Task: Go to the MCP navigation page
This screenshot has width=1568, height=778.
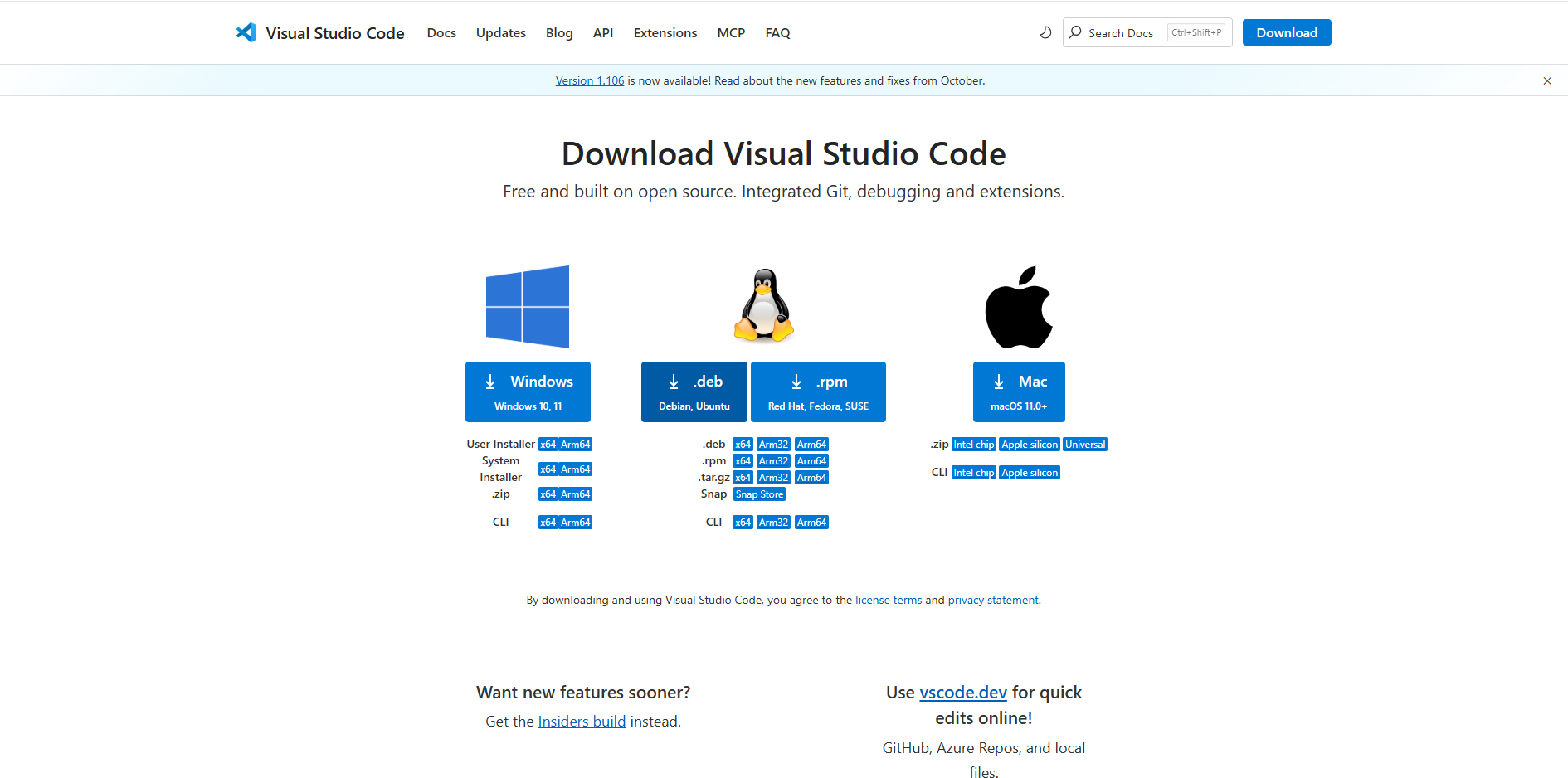Action: click(731, 33)
